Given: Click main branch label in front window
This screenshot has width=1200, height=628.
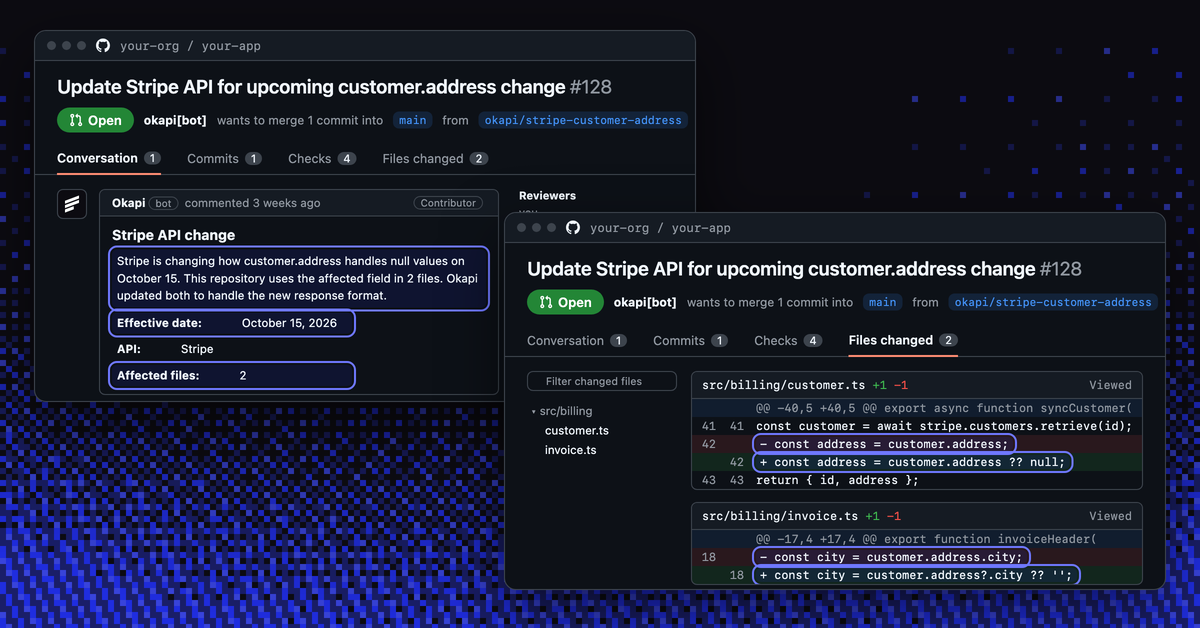Looking at the screenshot, I should point(882,302).
